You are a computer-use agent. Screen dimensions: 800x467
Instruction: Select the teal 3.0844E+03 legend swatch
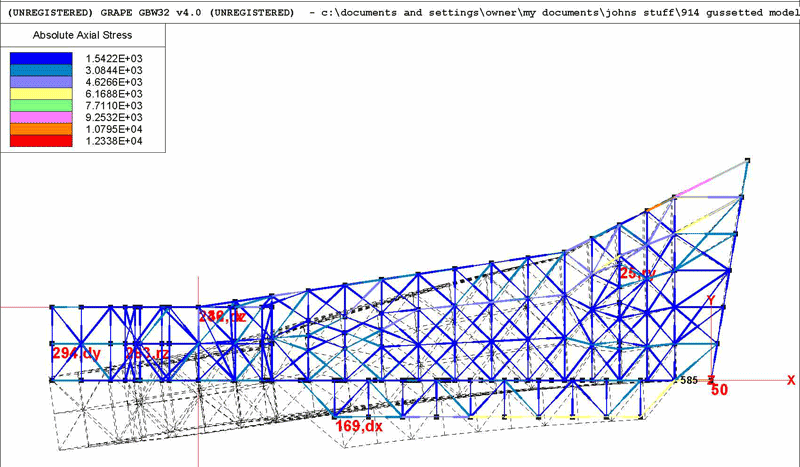(x=41, y=70)
